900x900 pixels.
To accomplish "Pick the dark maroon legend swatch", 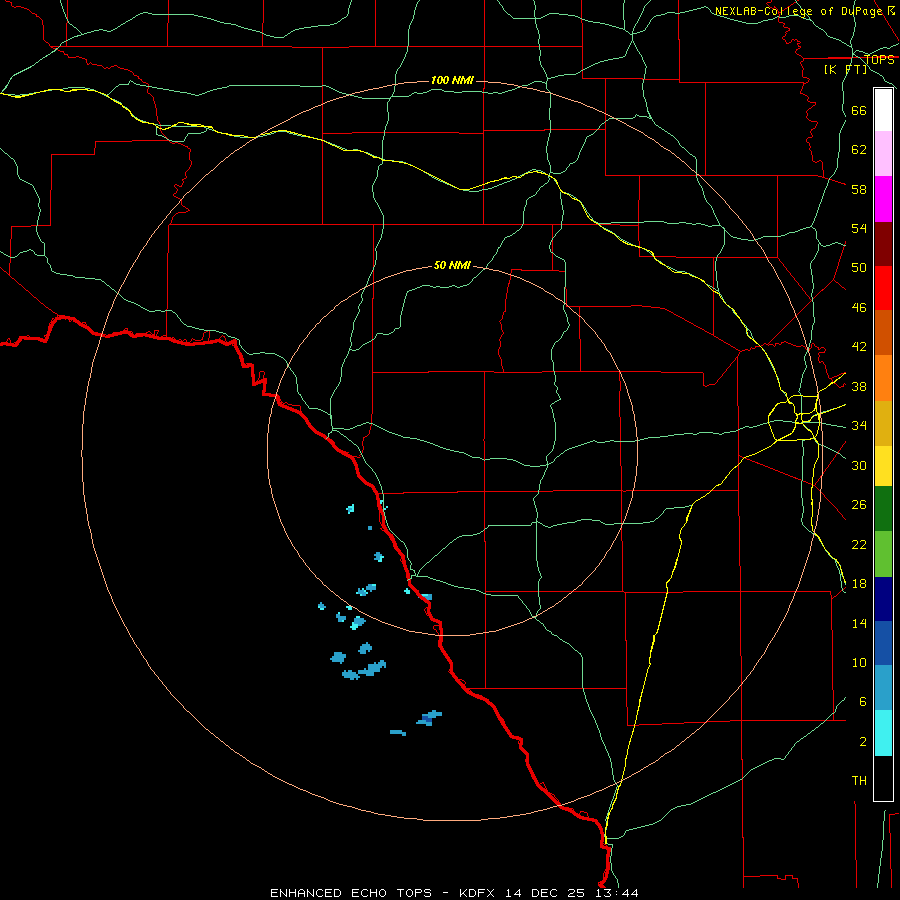I will [x=883, y=244].
